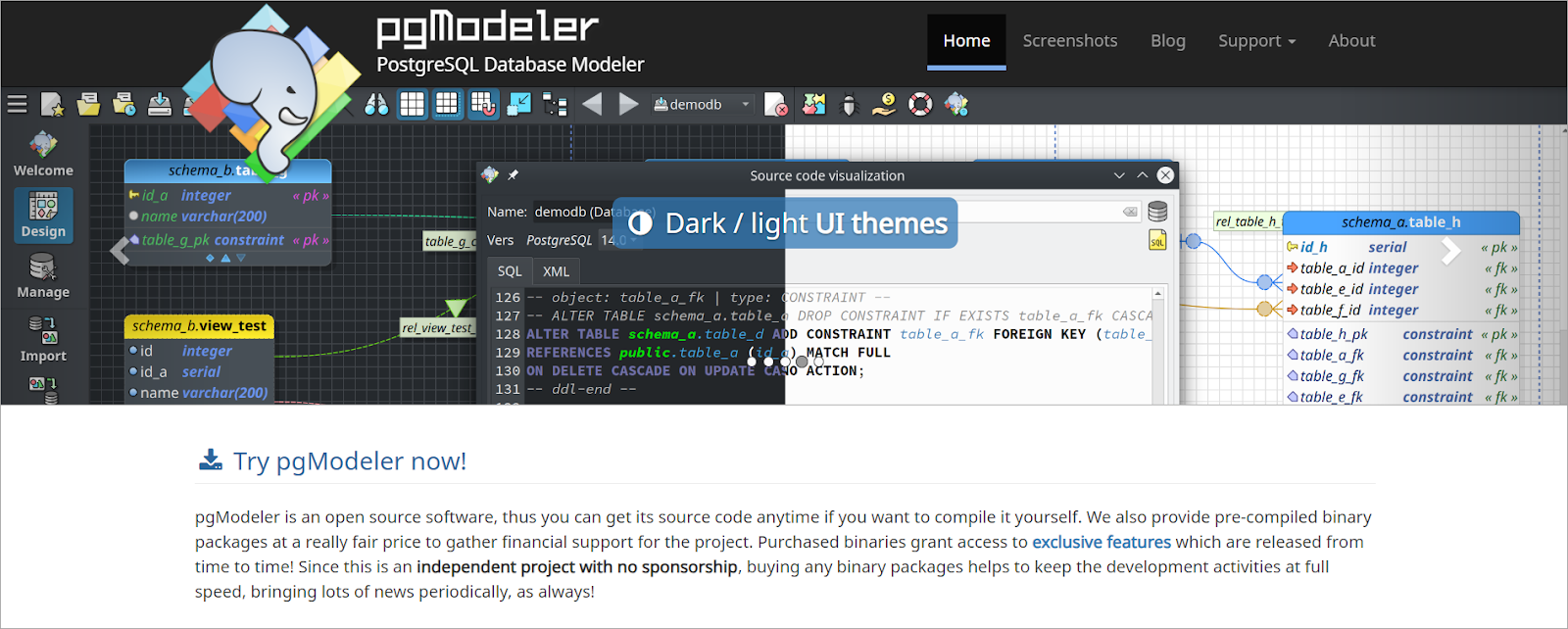Click the lifebuoy support icon
The image size is (1568, 629).
[920, 104]
